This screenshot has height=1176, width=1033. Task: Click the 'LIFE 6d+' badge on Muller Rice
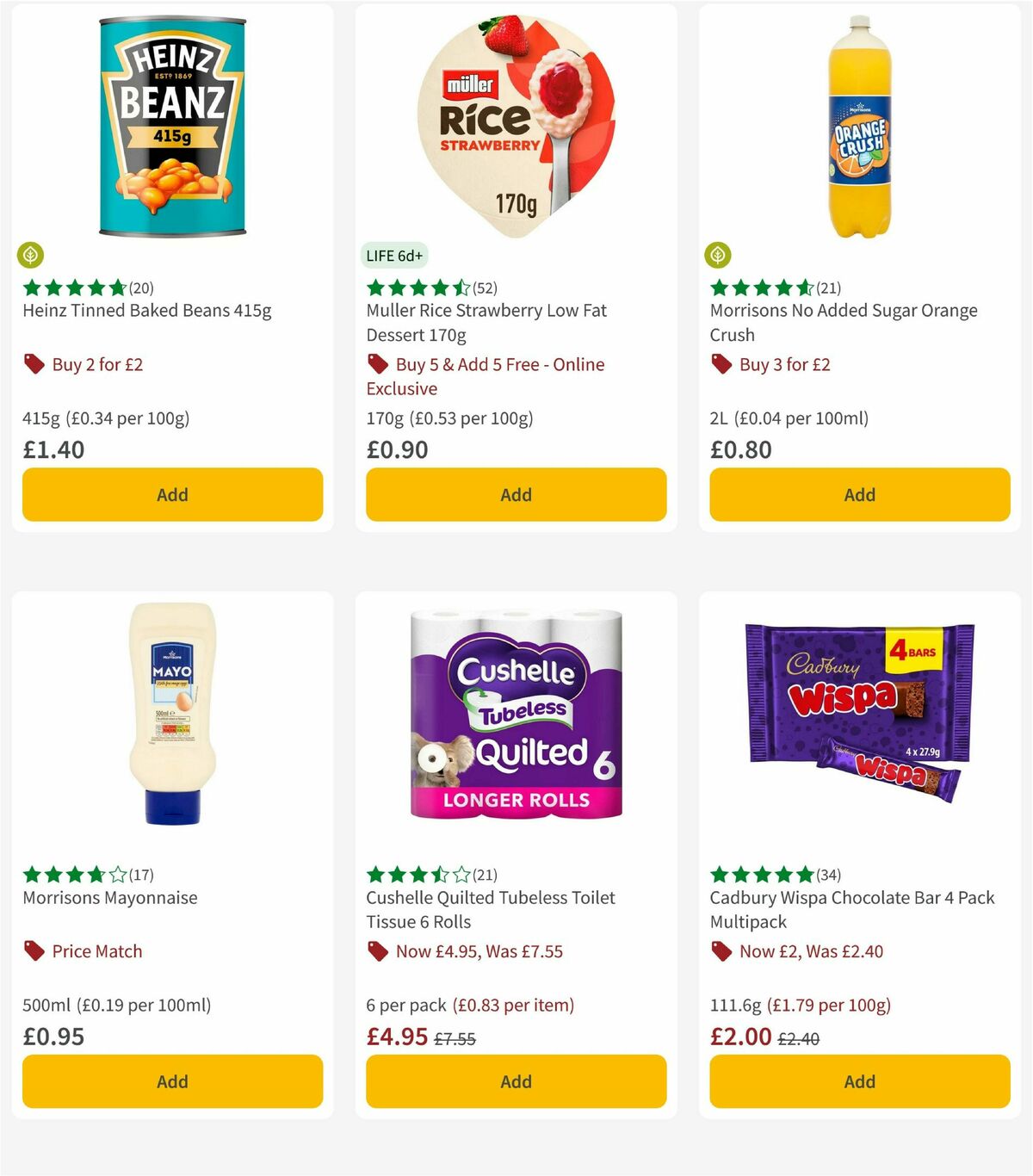(393, 255)
